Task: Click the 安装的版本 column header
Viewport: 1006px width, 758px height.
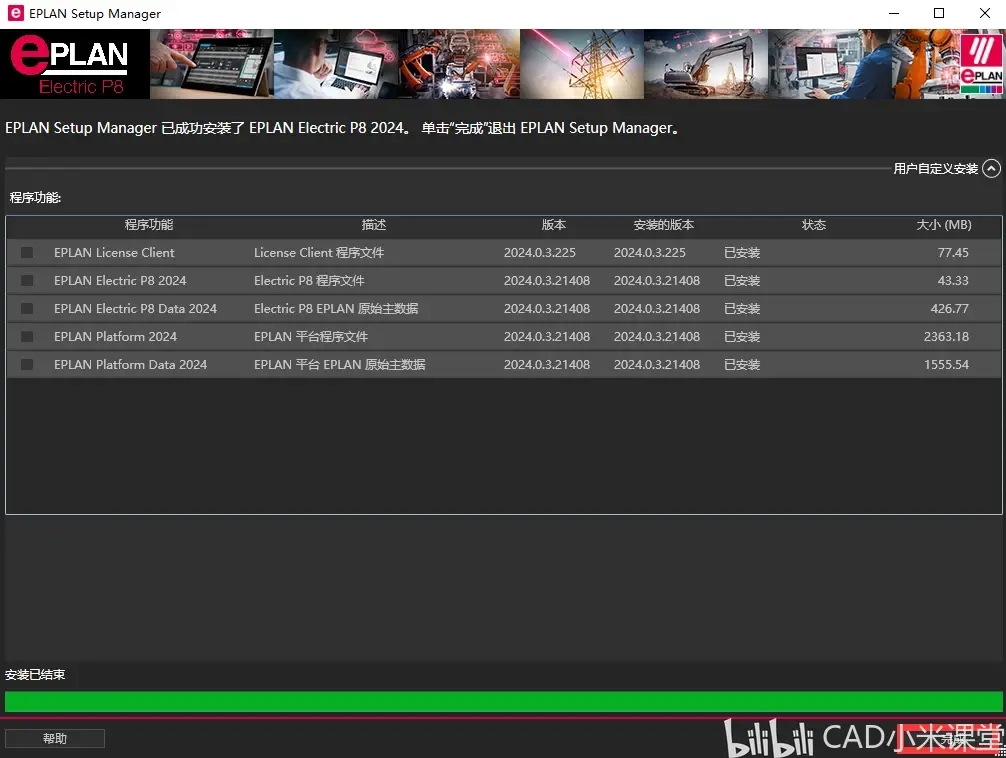Action: (x=663, y=225)
